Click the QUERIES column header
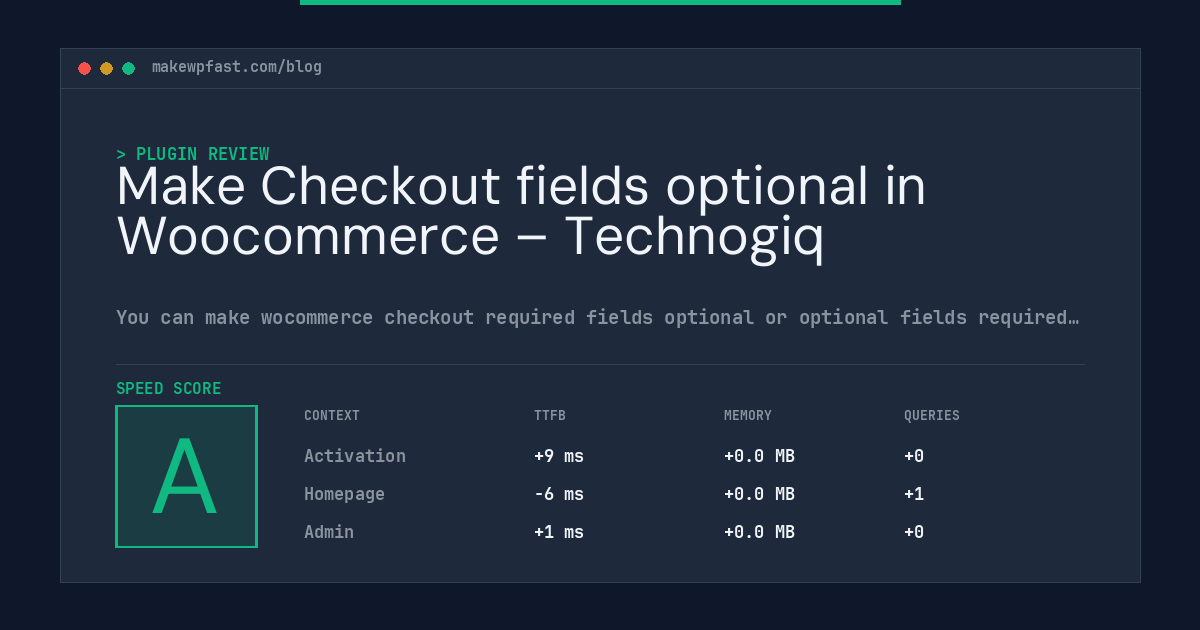 [932, 415]
